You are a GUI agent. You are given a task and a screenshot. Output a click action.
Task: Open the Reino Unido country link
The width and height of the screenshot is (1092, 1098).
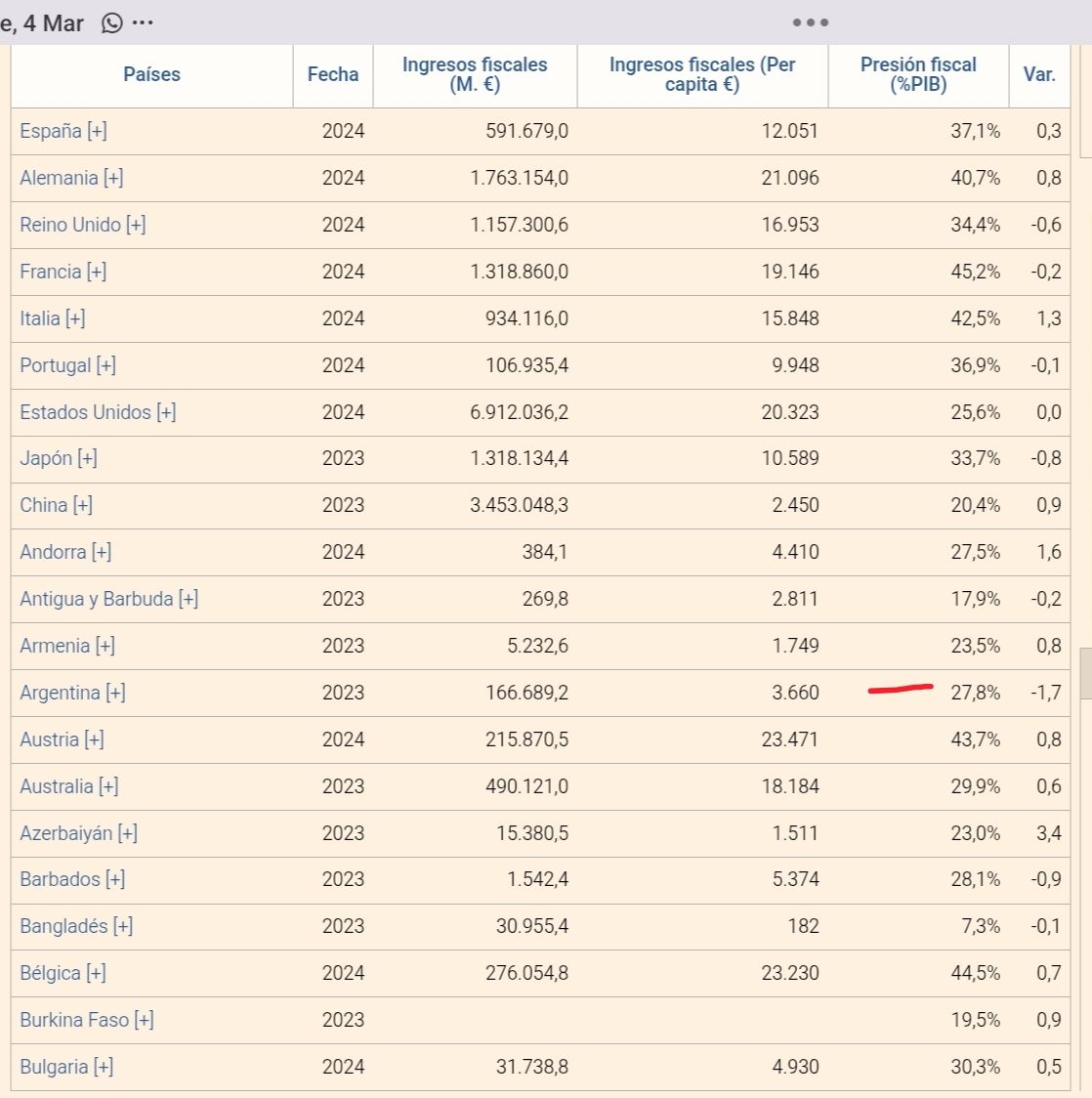click(70, 225)
